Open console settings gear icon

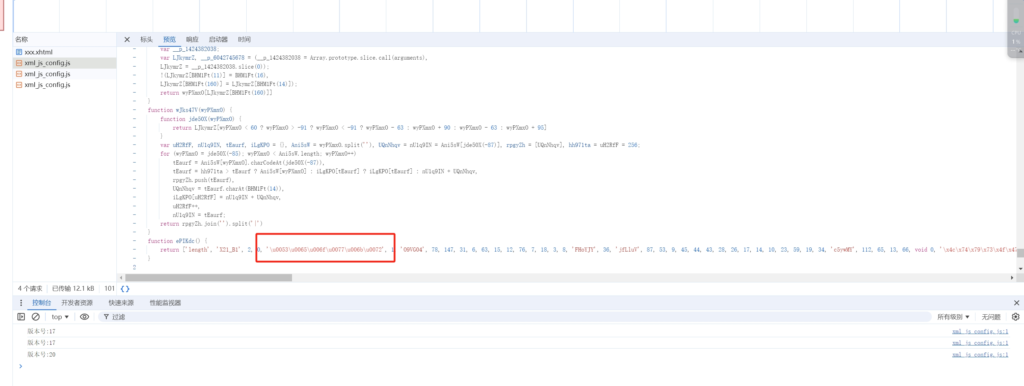1016,317
